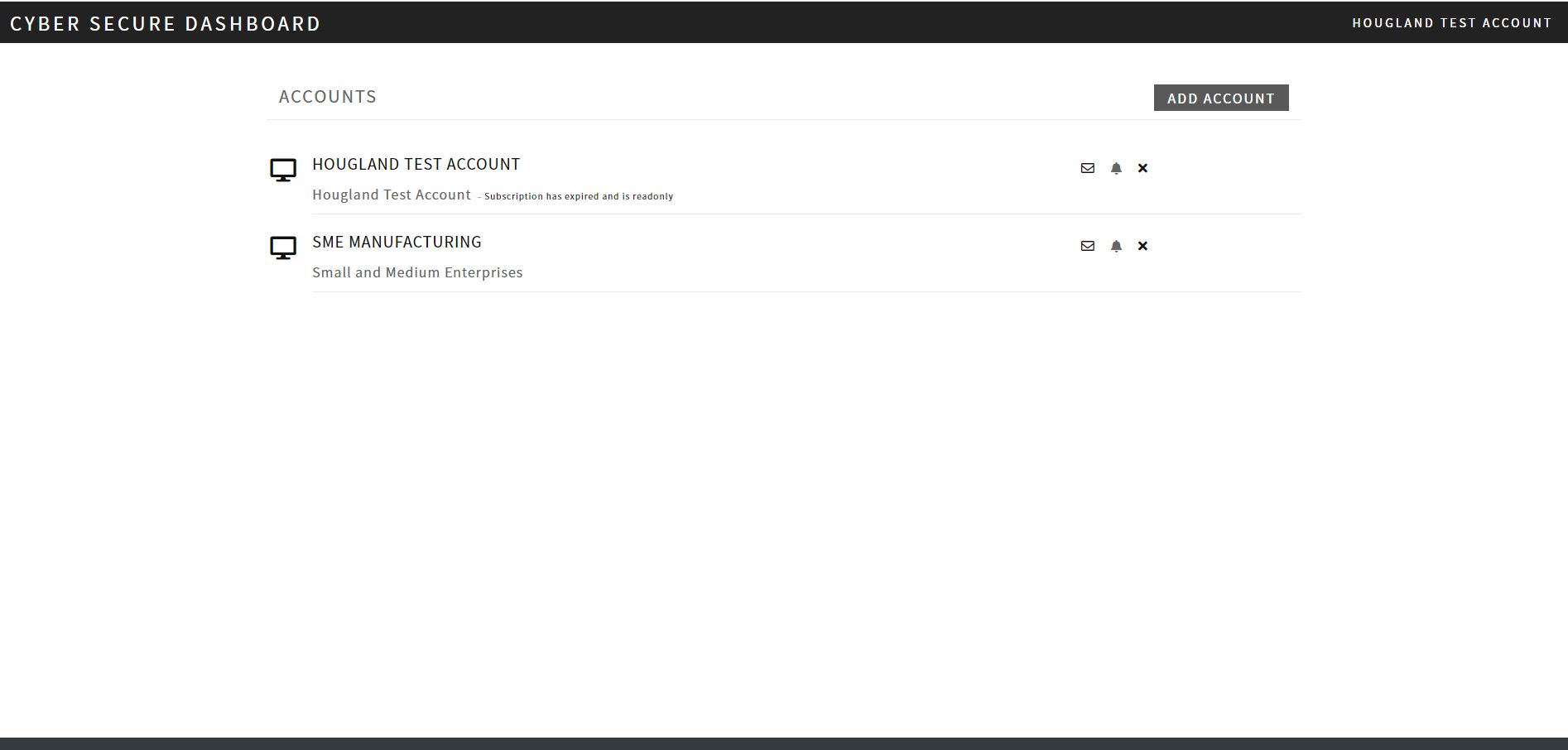Click the Cyber Secure Dashboard header title
Screen dimensions: 1568x750
click(x=166, y=23)
